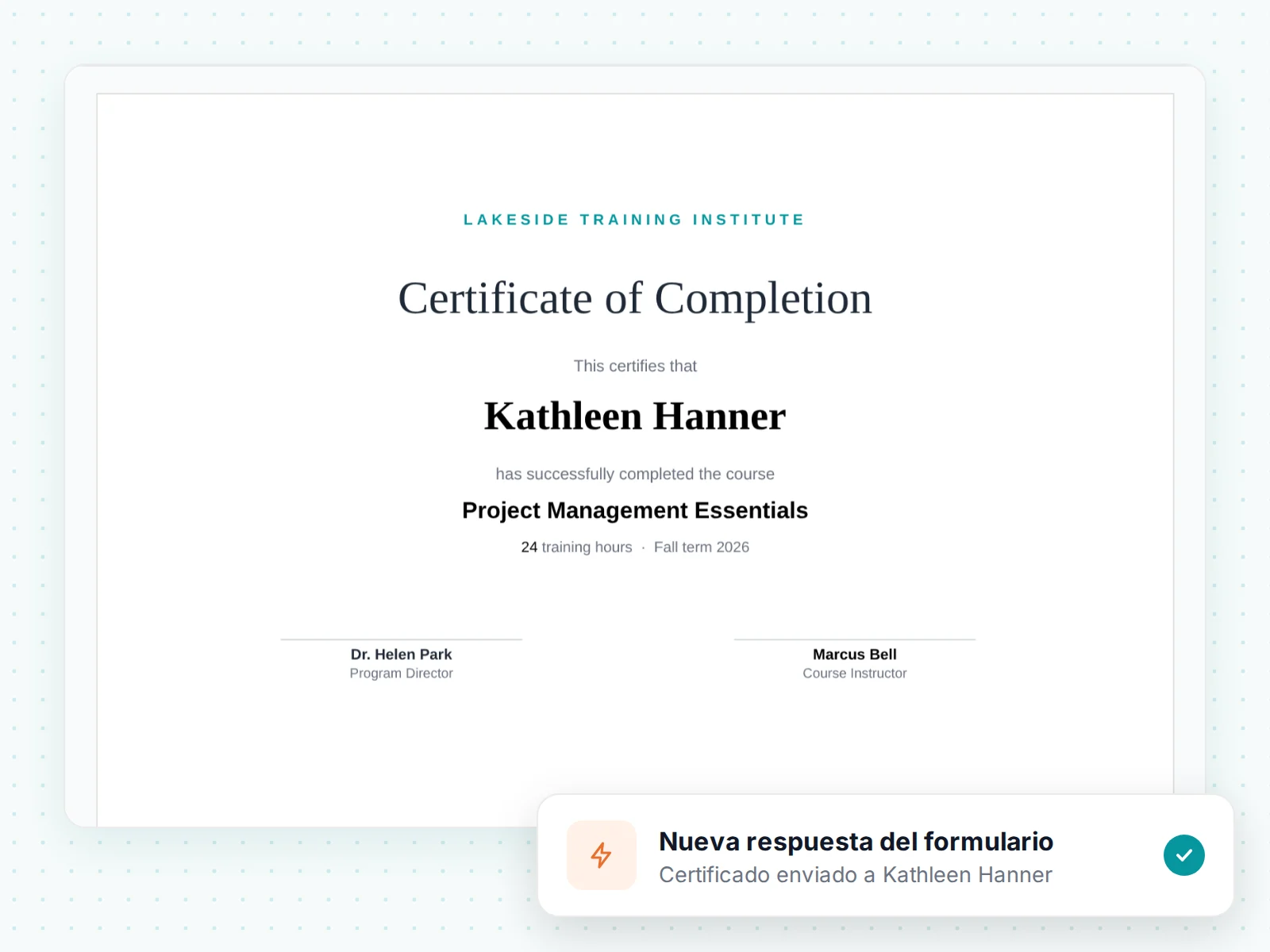The image size is (1270, 952).
Task: Click '24 training hours' text
Action: tap(577, 547)
